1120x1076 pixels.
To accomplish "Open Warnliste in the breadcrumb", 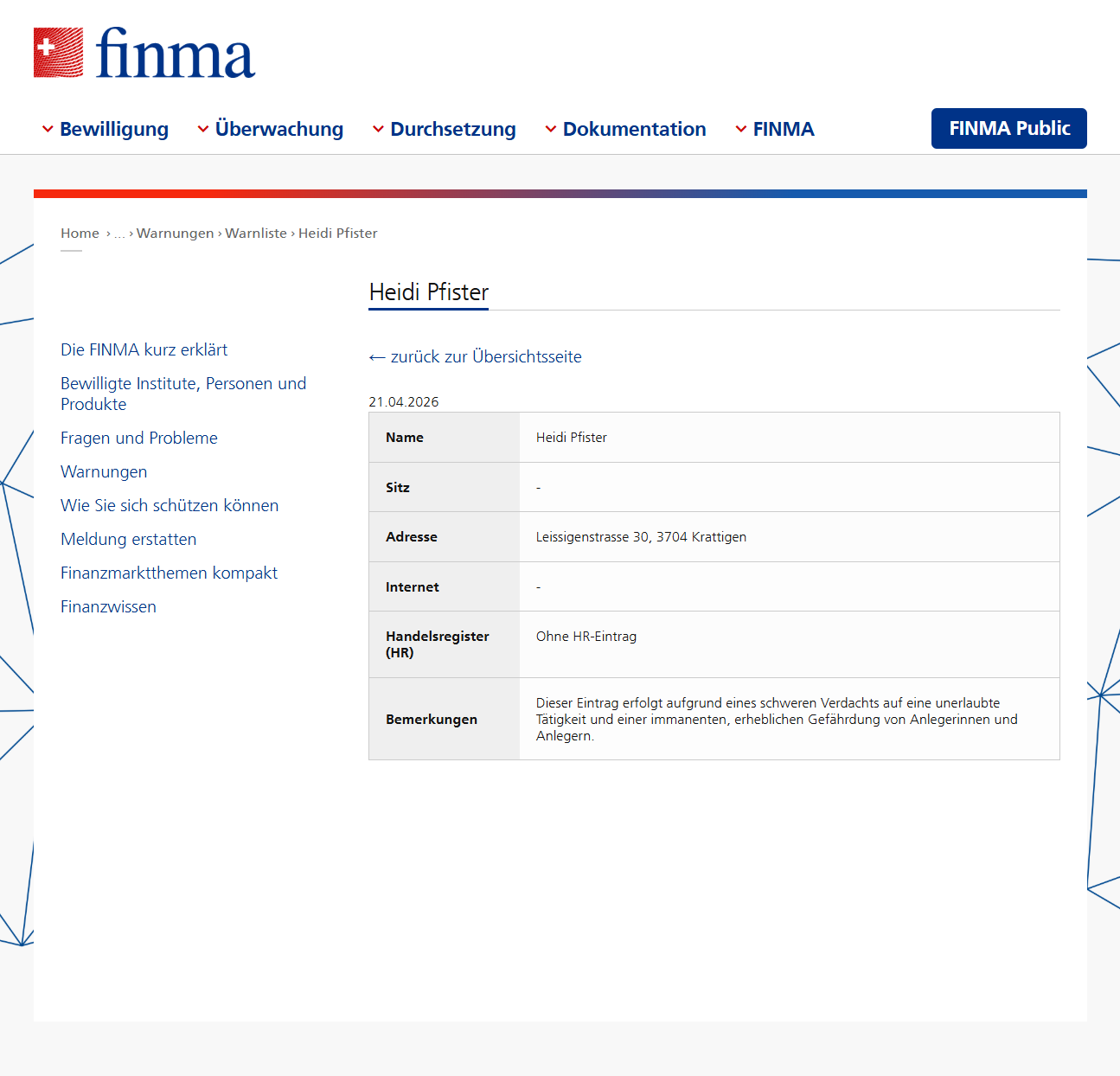I will point(256,234).
